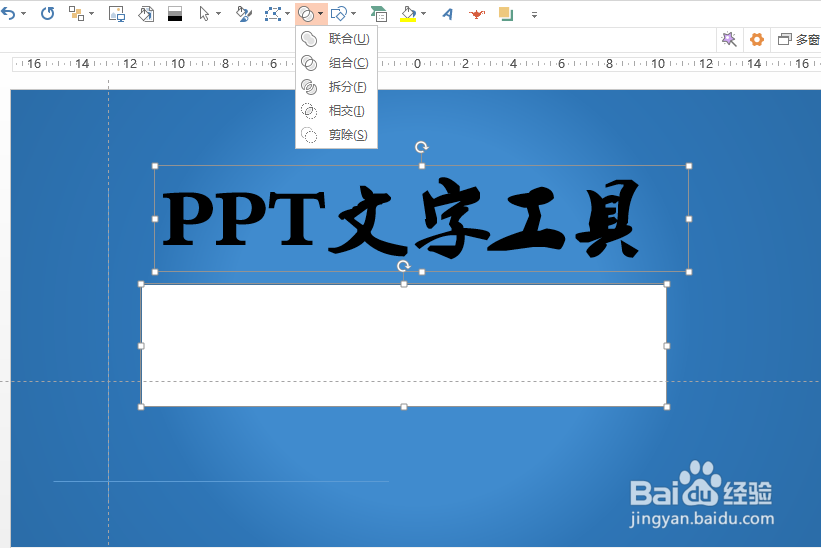Click the Repeat/Redo circular arrow icon
Viewport: 821px width, 548px height.
(48, 13)
